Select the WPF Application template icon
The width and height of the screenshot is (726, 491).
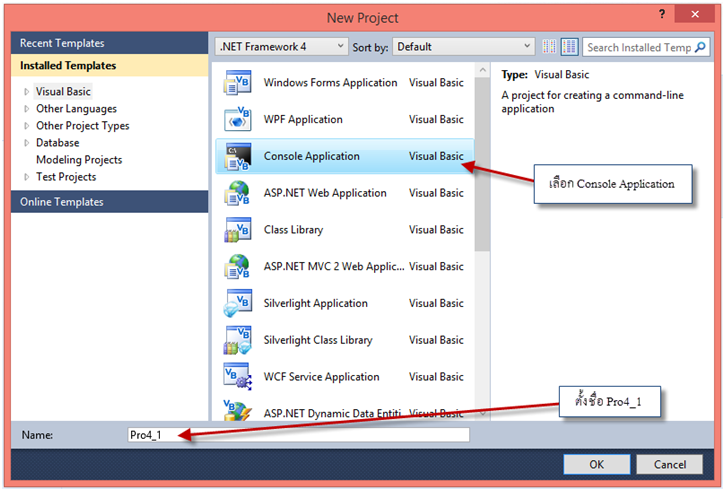click(238, 119)
